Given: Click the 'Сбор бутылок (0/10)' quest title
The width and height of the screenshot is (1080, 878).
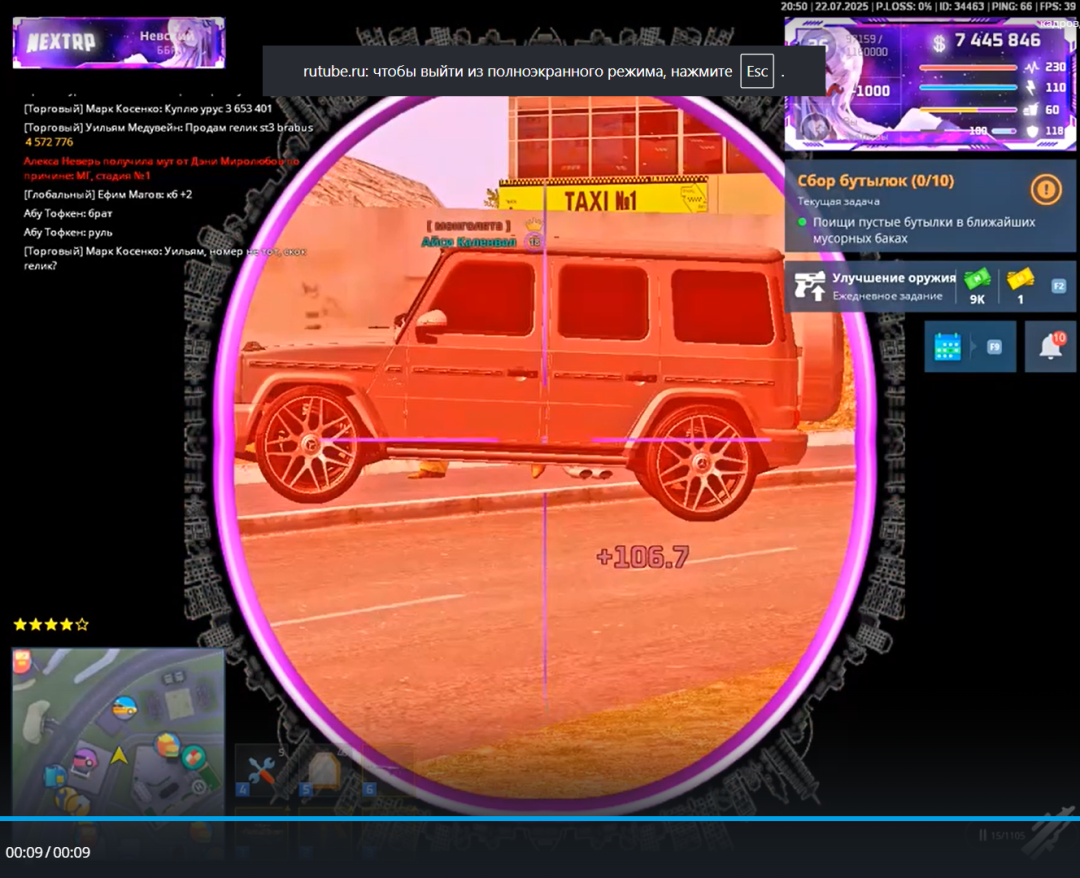Looking at the screenshot, I should click(x=875, y=180).
